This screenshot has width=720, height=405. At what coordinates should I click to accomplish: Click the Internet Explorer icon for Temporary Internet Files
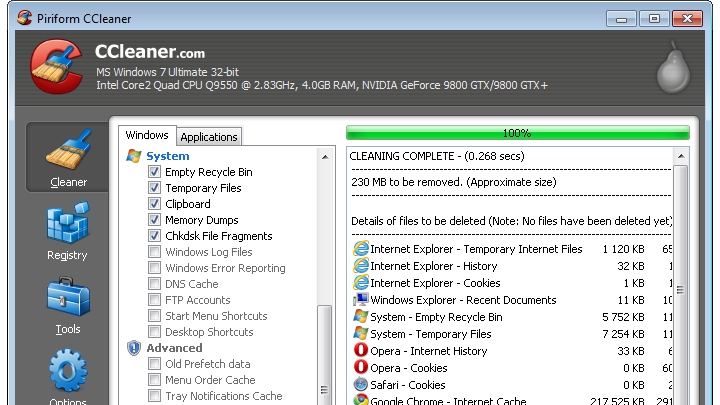(361, 249)
